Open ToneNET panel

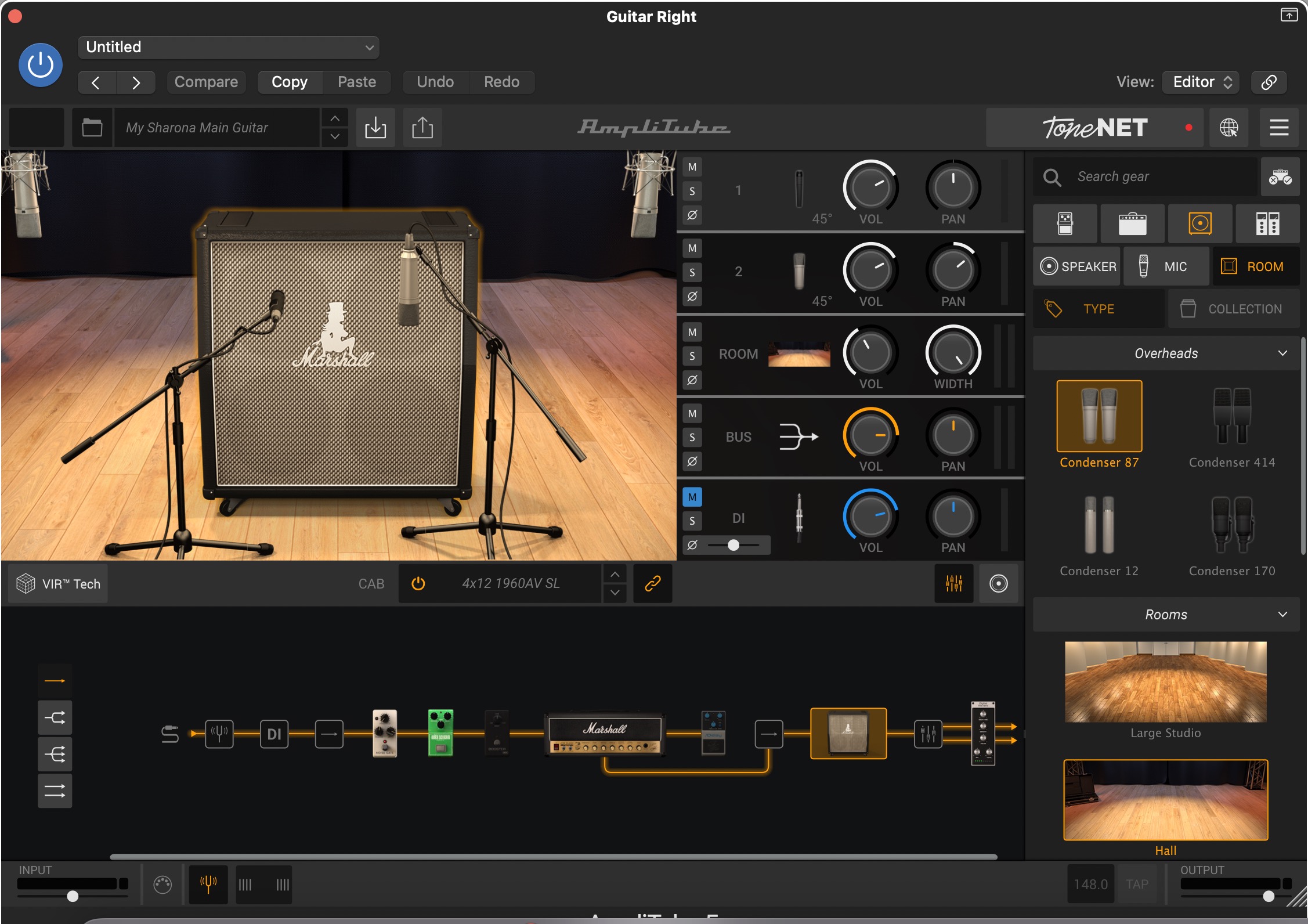click(x=1095, y=127)
